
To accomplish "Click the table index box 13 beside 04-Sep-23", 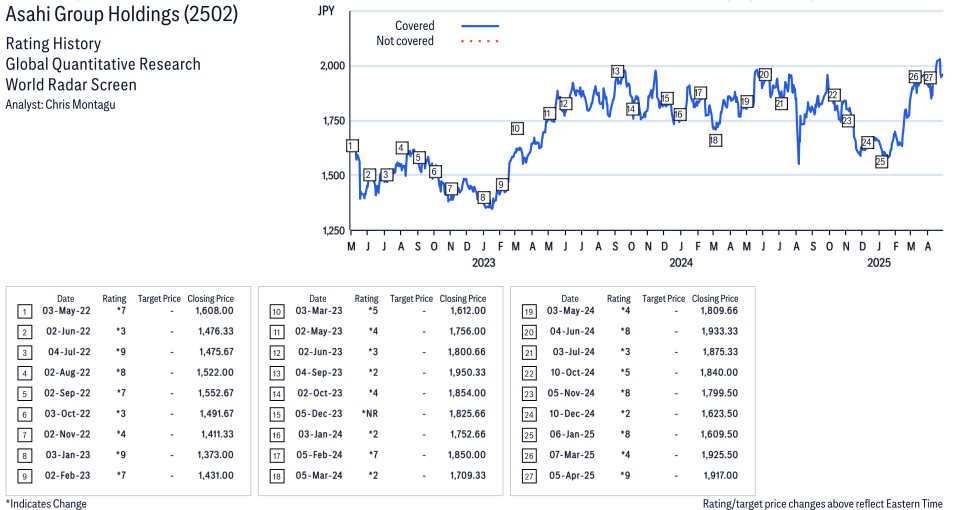I will click(x=277, y=374).
